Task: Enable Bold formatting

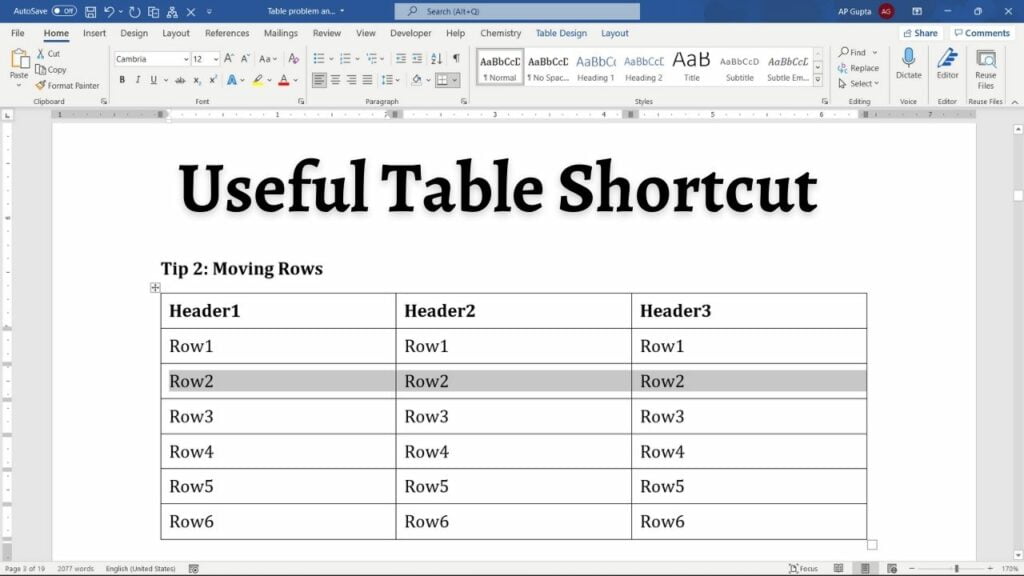Action: point(122,79)
